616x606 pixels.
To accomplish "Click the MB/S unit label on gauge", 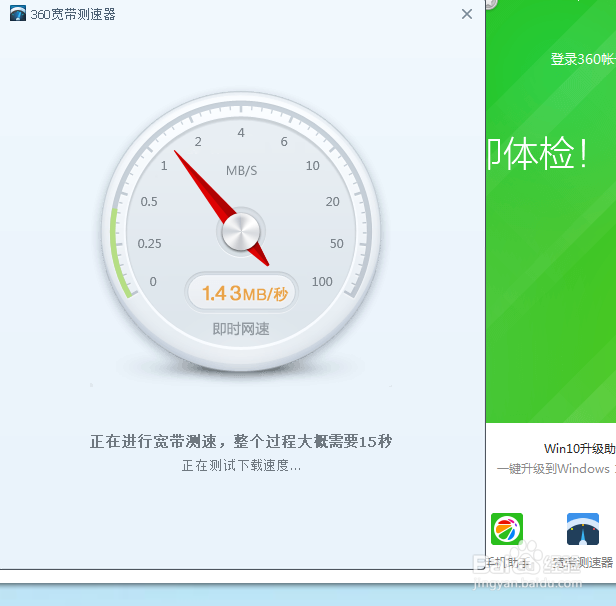I will 242,170.
